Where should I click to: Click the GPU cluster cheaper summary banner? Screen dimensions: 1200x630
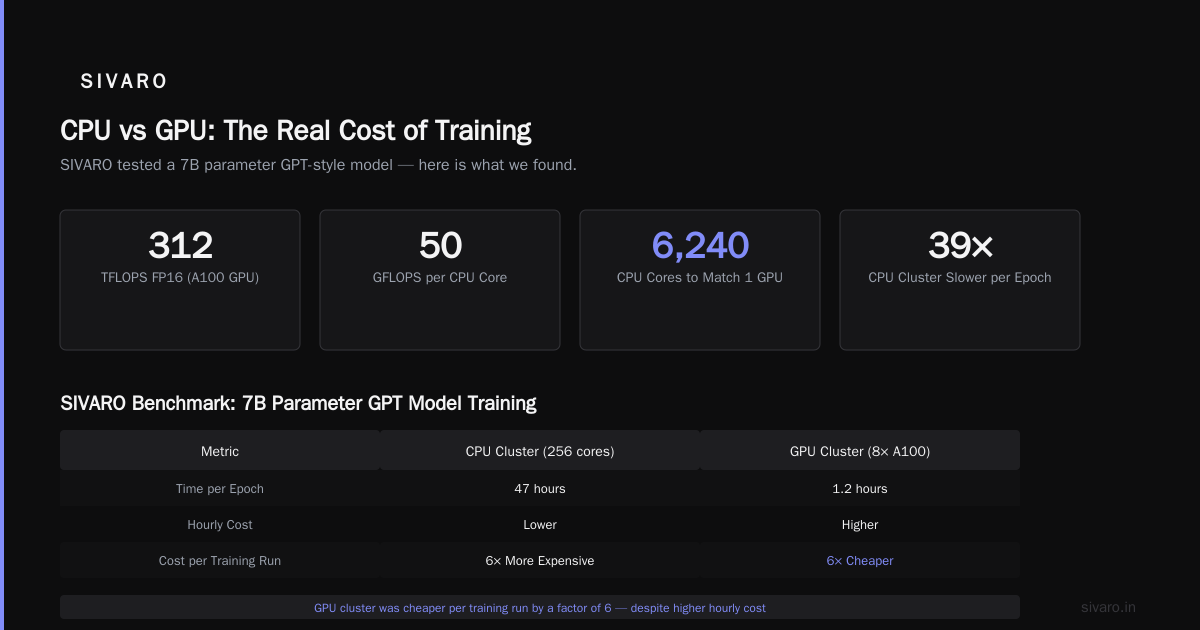540,607
